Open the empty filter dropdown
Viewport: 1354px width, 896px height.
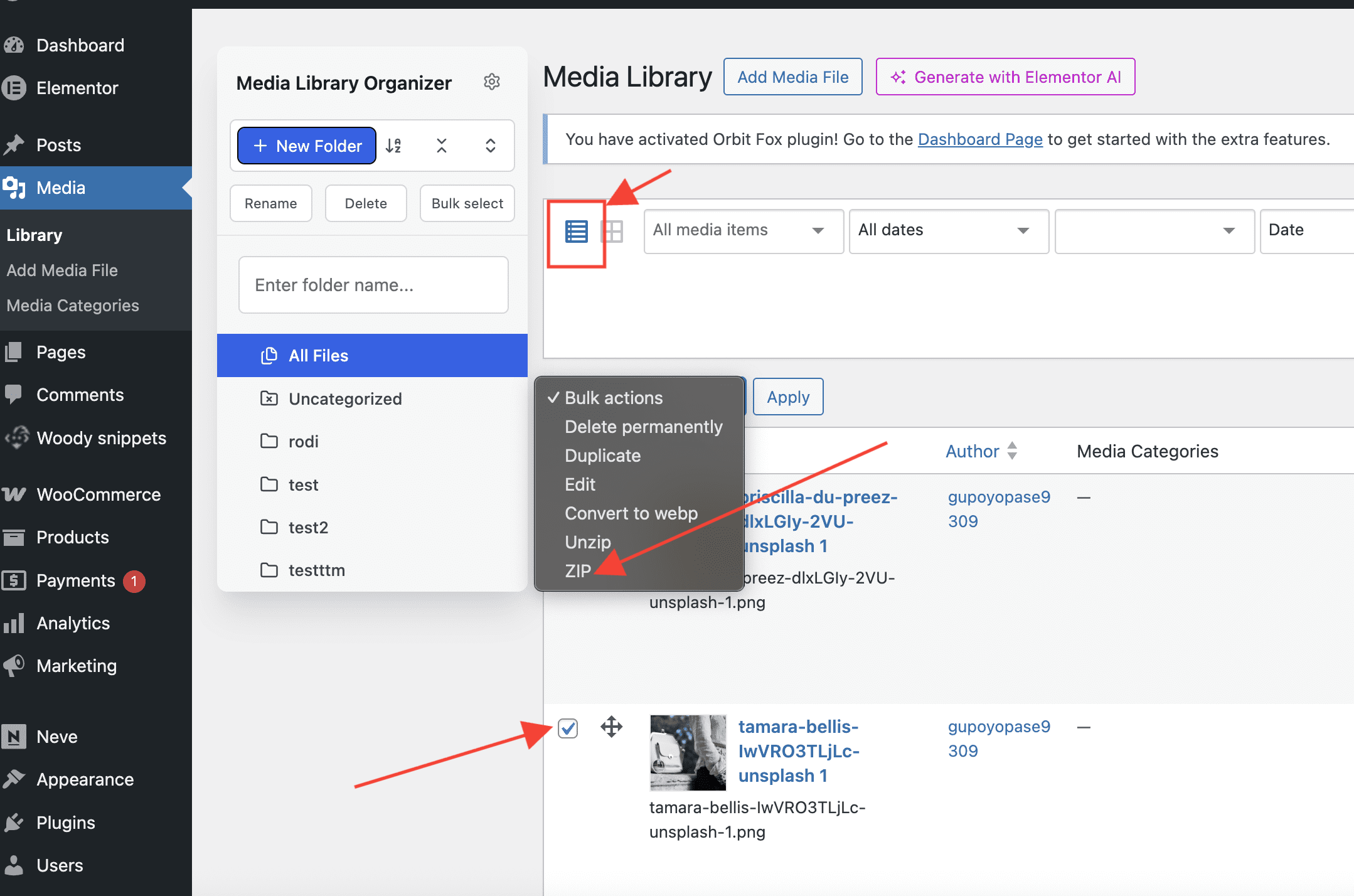point(1154,230)
